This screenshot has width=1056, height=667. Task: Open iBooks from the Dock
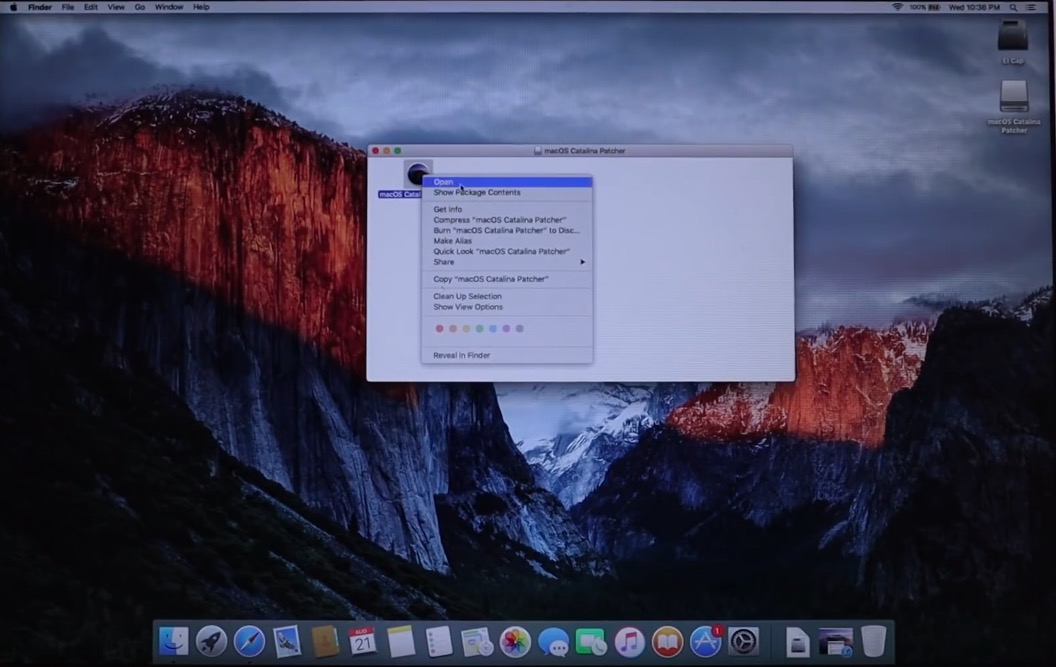(667, 641)
